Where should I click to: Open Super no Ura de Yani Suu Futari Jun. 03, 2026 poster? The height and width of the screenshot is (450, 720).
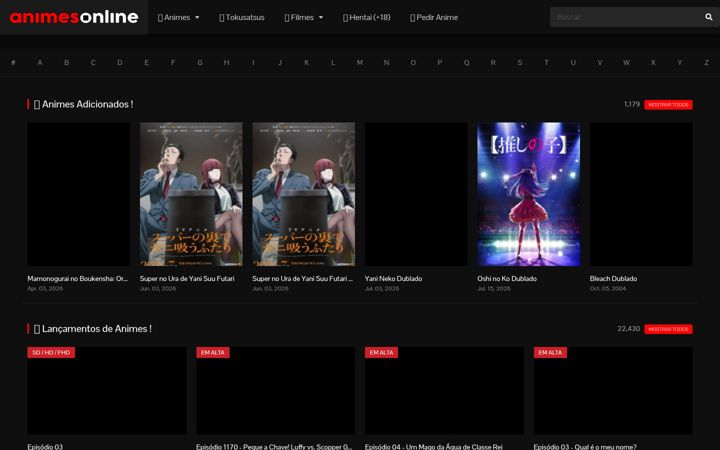[x=191, y=194]
